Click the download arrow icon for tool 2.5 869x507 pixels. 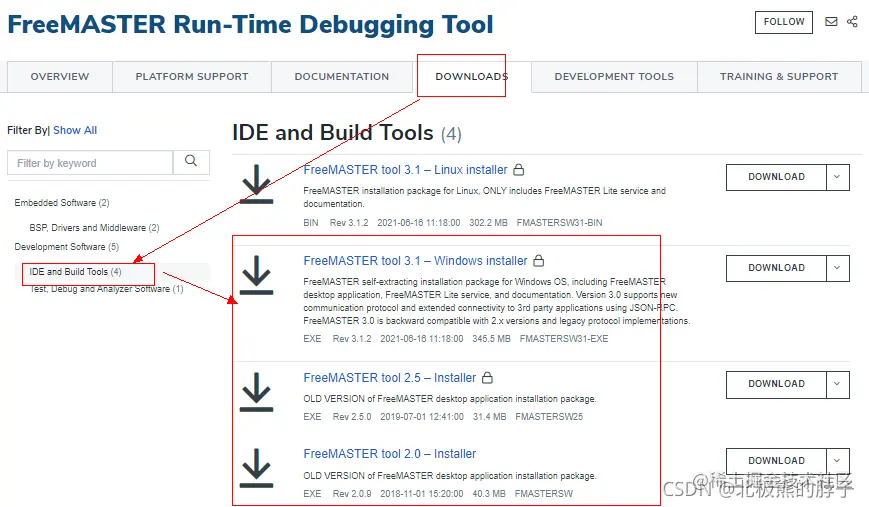(256, 392)
